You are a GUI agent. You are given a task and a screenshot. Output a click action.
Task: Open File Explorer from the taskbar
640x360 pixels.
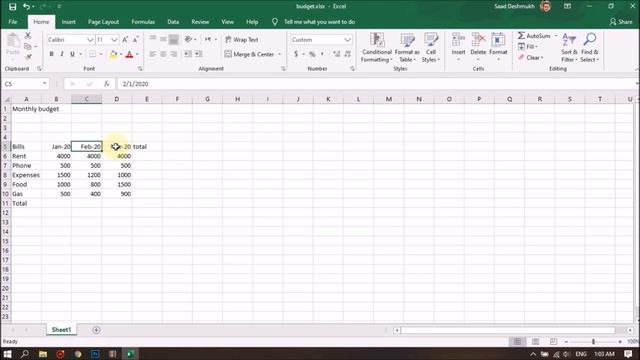(42, 354)
